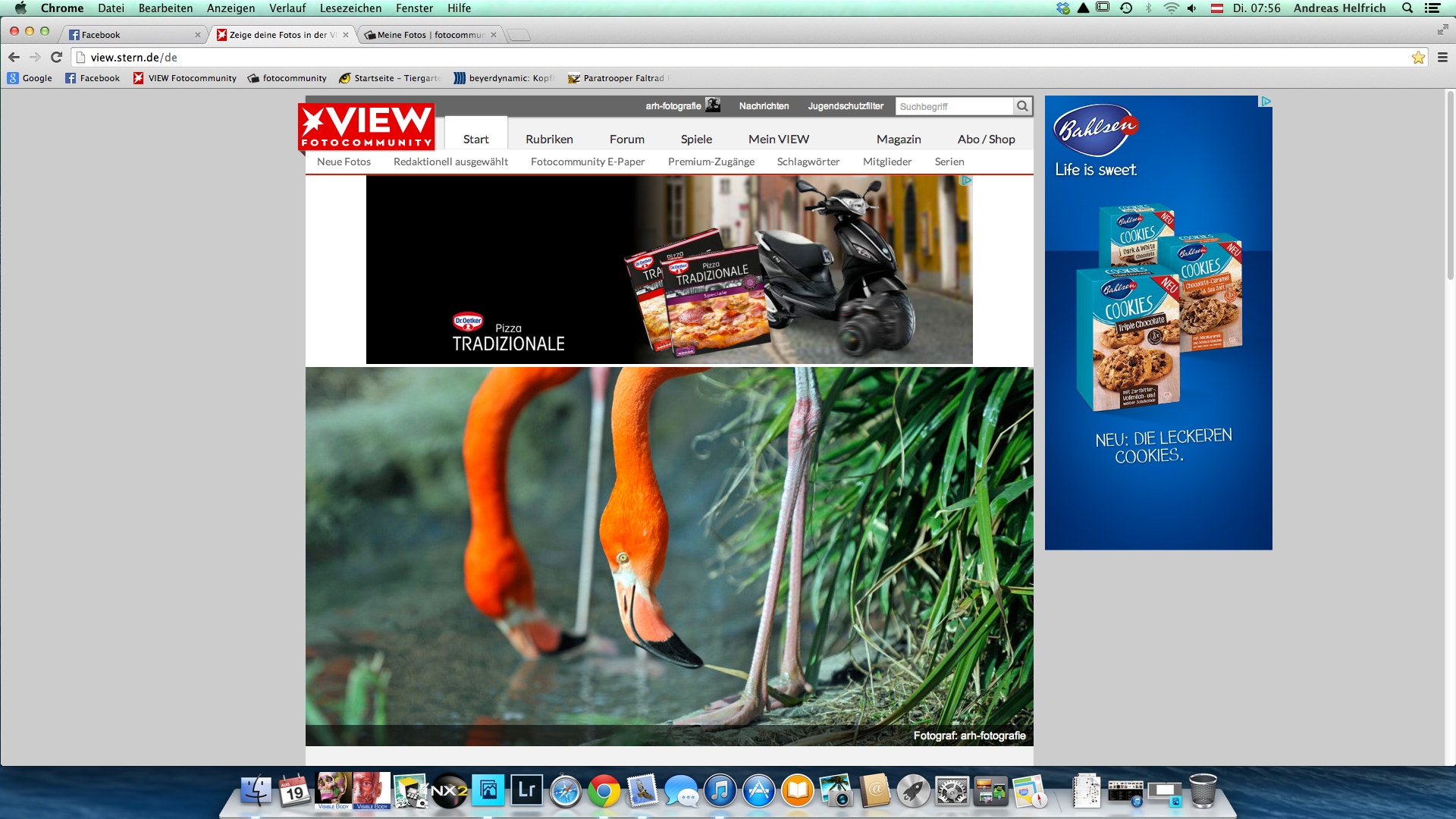
Task: Open the Lesezeichen menu
Action: [350, 8]
